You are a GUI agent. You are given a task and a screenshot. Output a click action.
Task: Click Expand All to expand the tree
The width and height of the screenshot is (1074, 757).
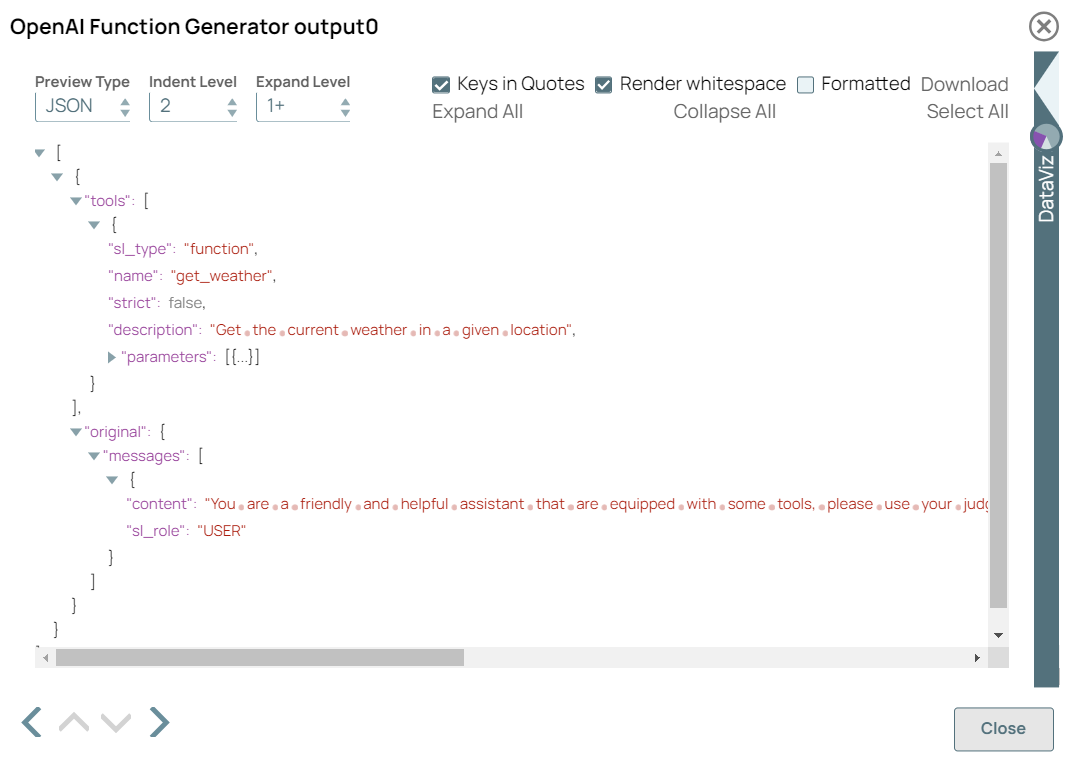tap(478, 111)
